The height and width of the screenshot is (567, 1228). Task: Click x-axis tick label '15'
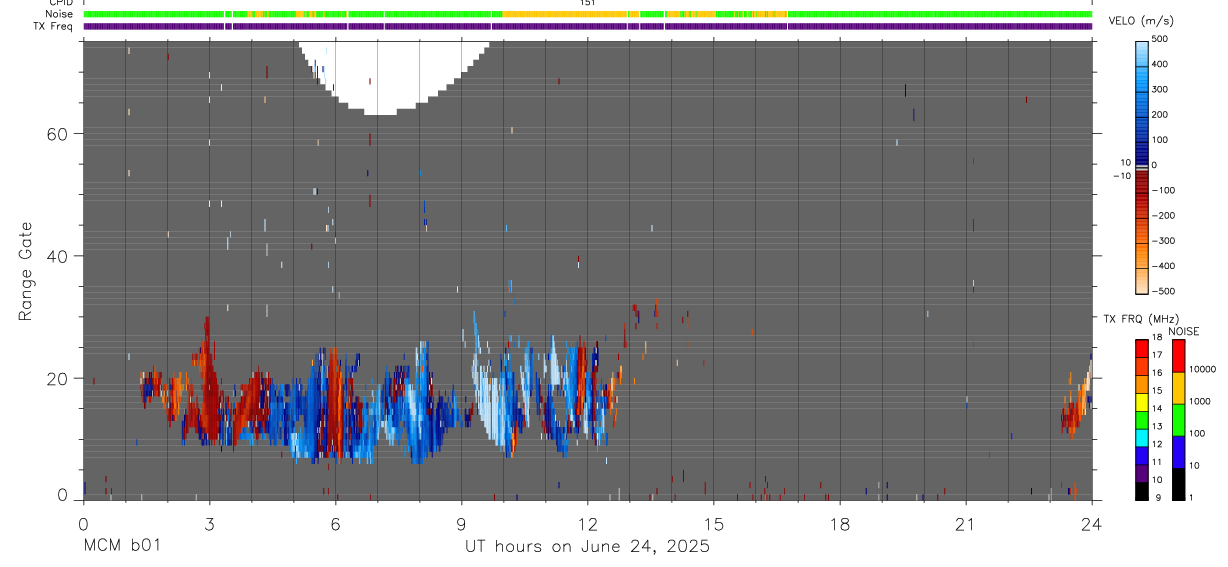[713, 524]
